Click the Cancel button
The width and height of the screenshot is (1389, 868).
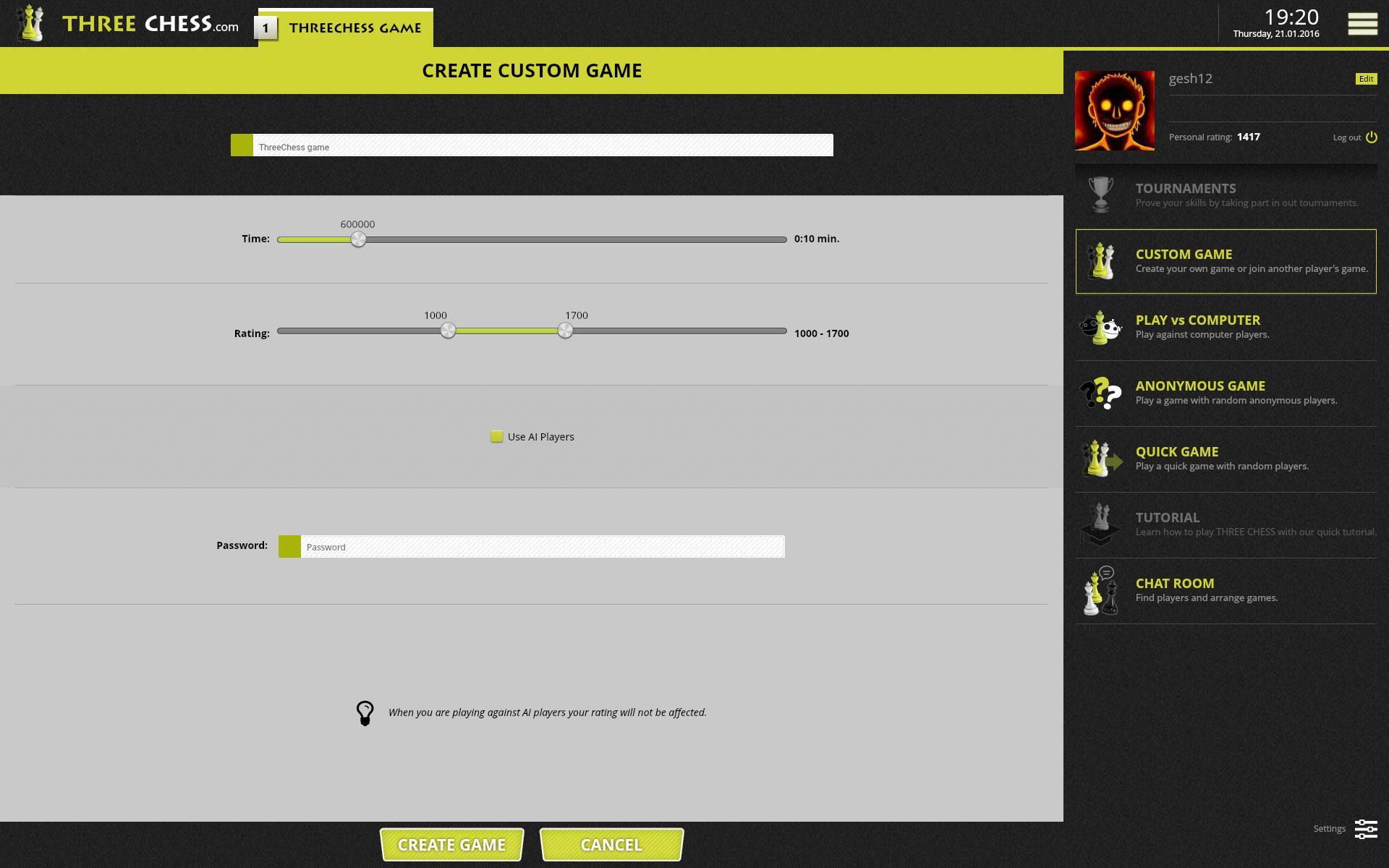(x=611, y=845)
